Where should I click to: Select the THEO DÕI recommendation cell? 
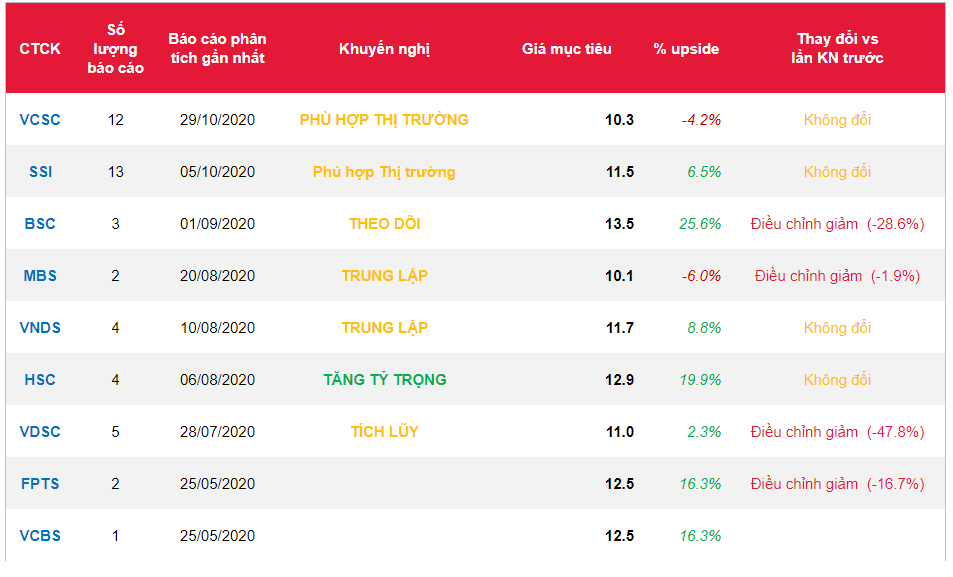coord(384,224)
